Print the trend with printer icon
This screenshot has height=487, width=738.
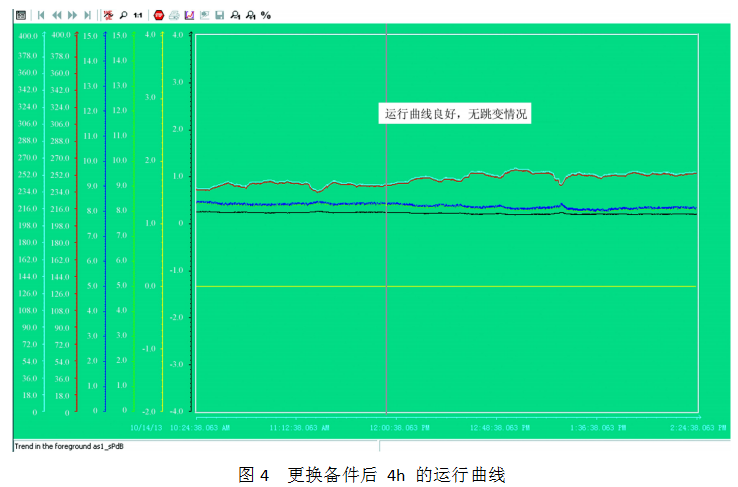[x=174, y=16]
